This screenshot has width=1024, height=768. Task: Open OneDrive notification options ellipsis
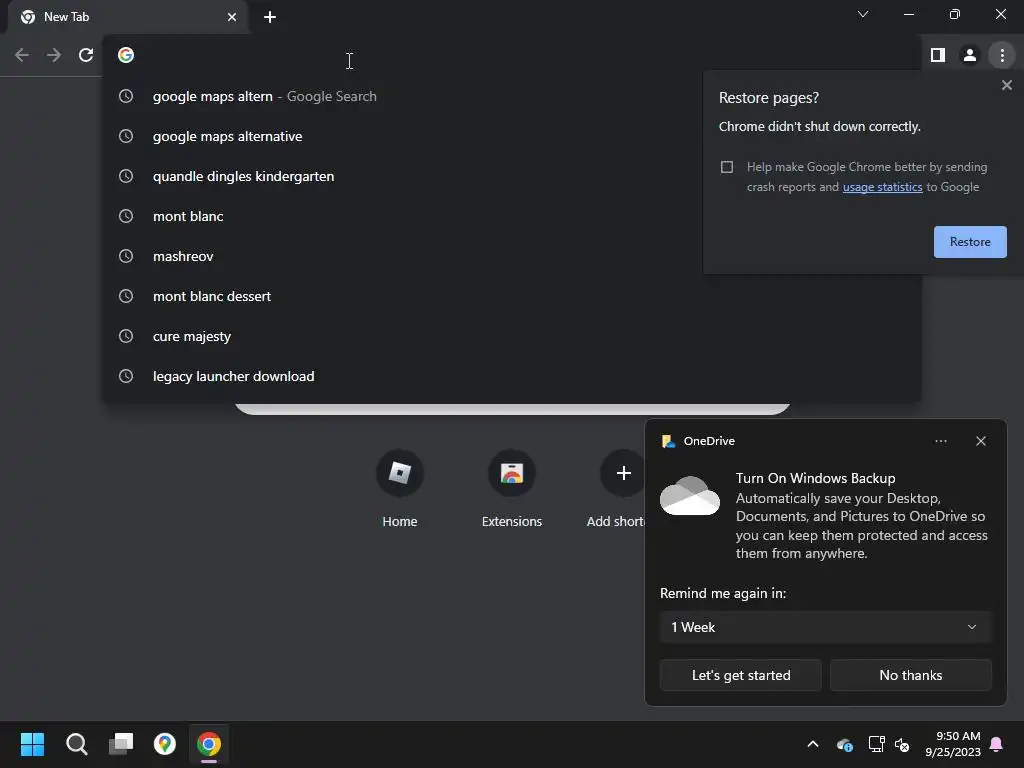[940, 441]
